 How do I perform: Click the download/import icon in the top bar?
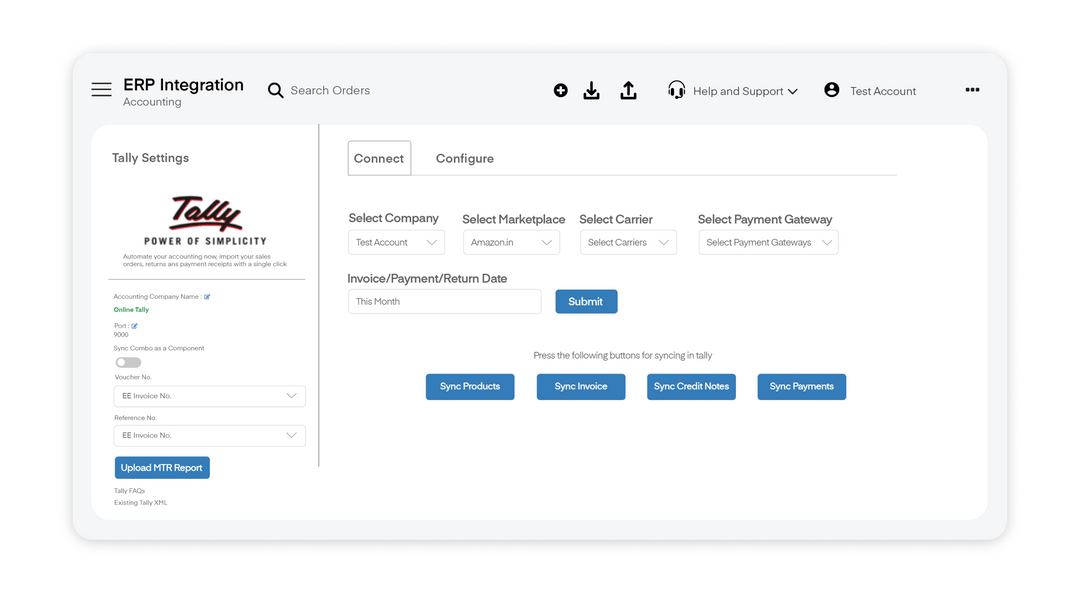[x=591, y=90]
